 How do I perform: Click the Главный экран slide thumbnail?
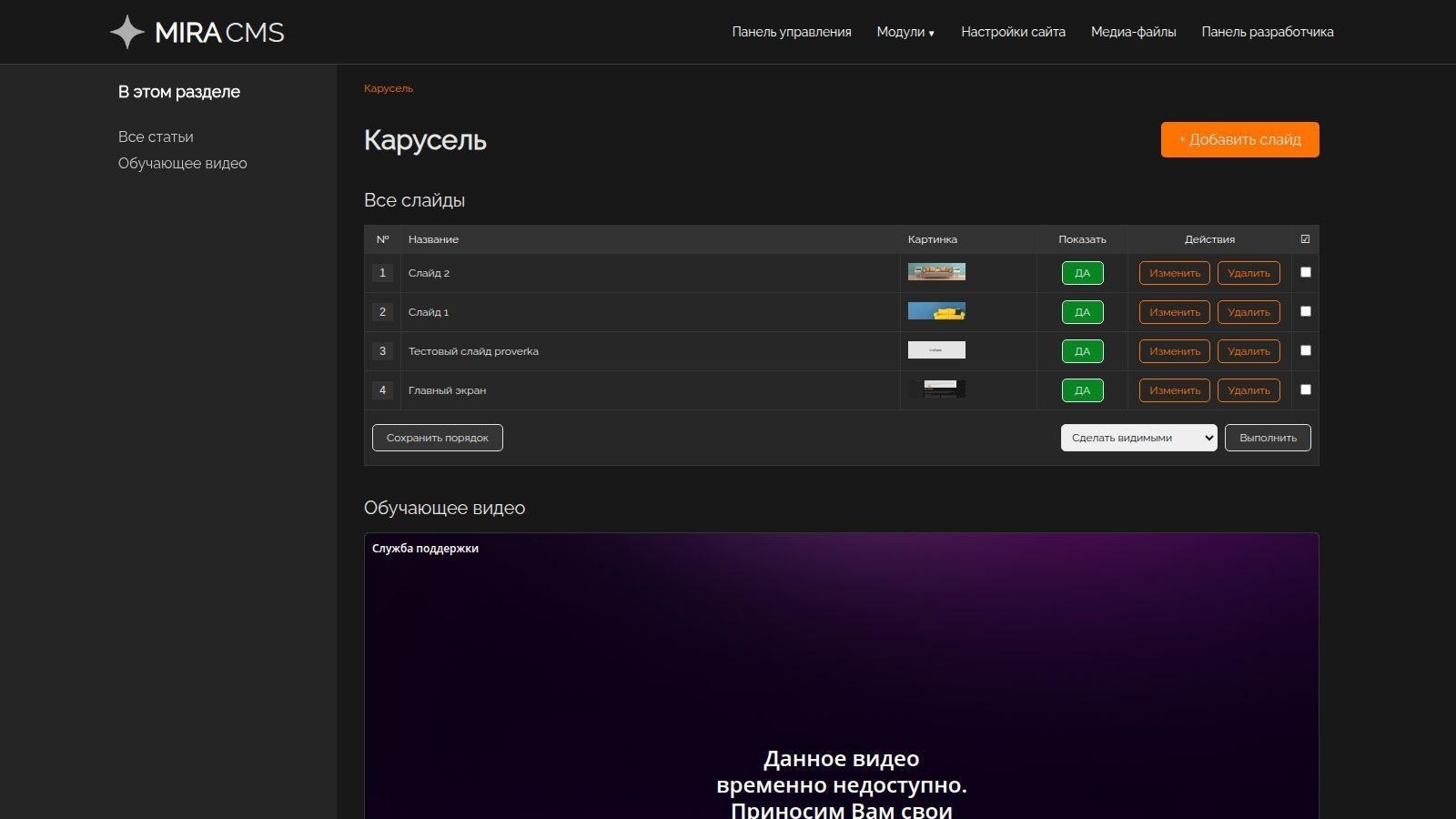click(x=935, y=389)
